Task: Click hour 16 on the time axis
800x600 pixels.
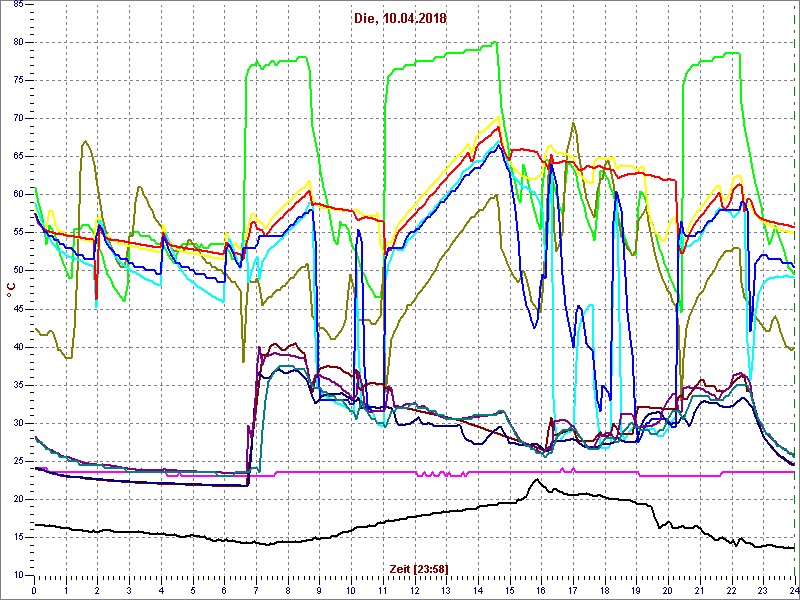Action: (541, 589)
